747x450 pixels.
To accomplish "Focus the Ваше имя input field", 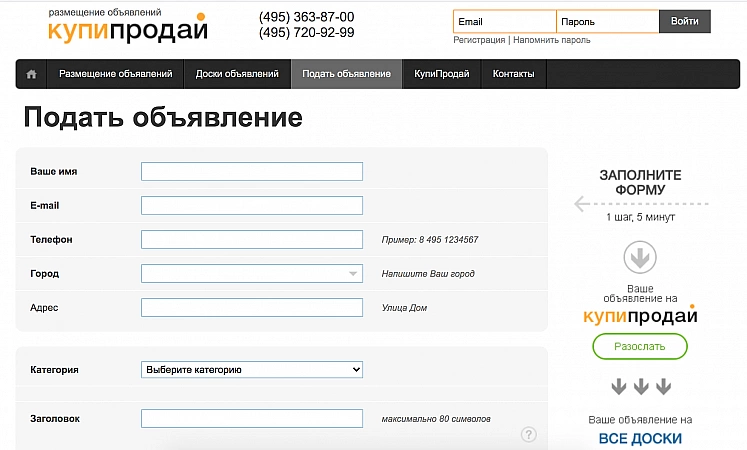I will [x=252, y=172].
